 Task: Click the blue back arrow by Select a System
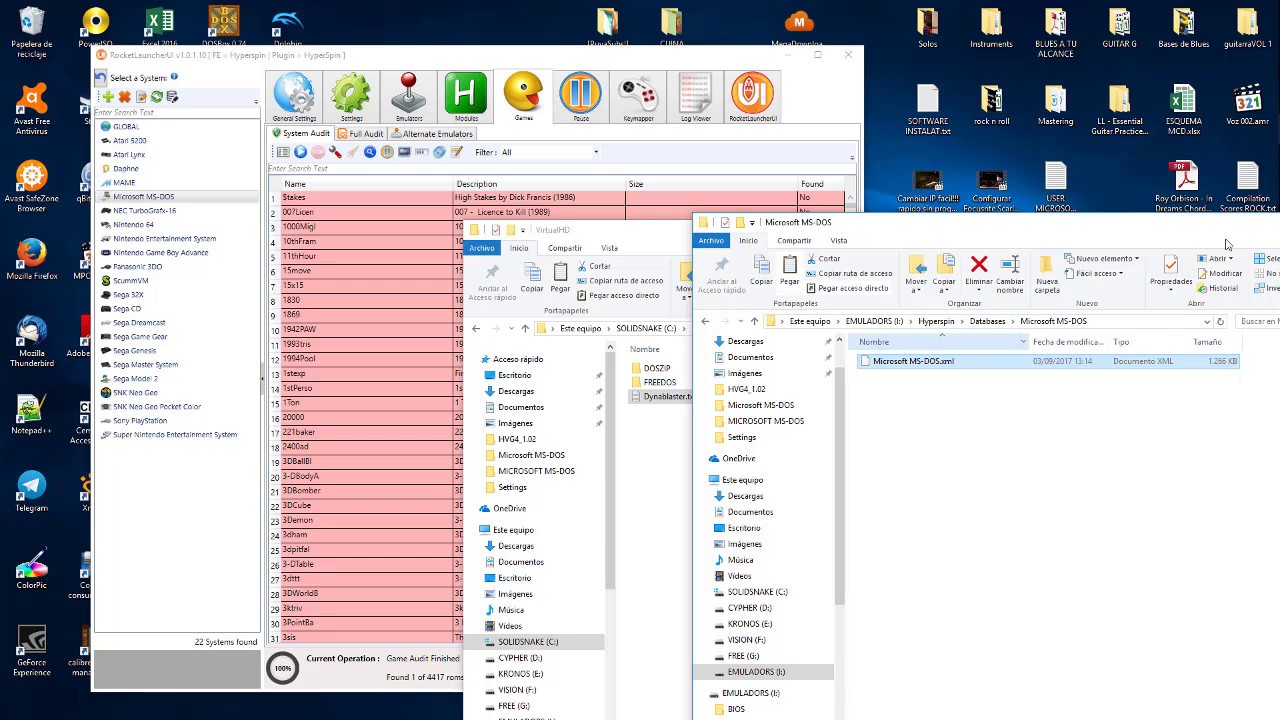101,77
